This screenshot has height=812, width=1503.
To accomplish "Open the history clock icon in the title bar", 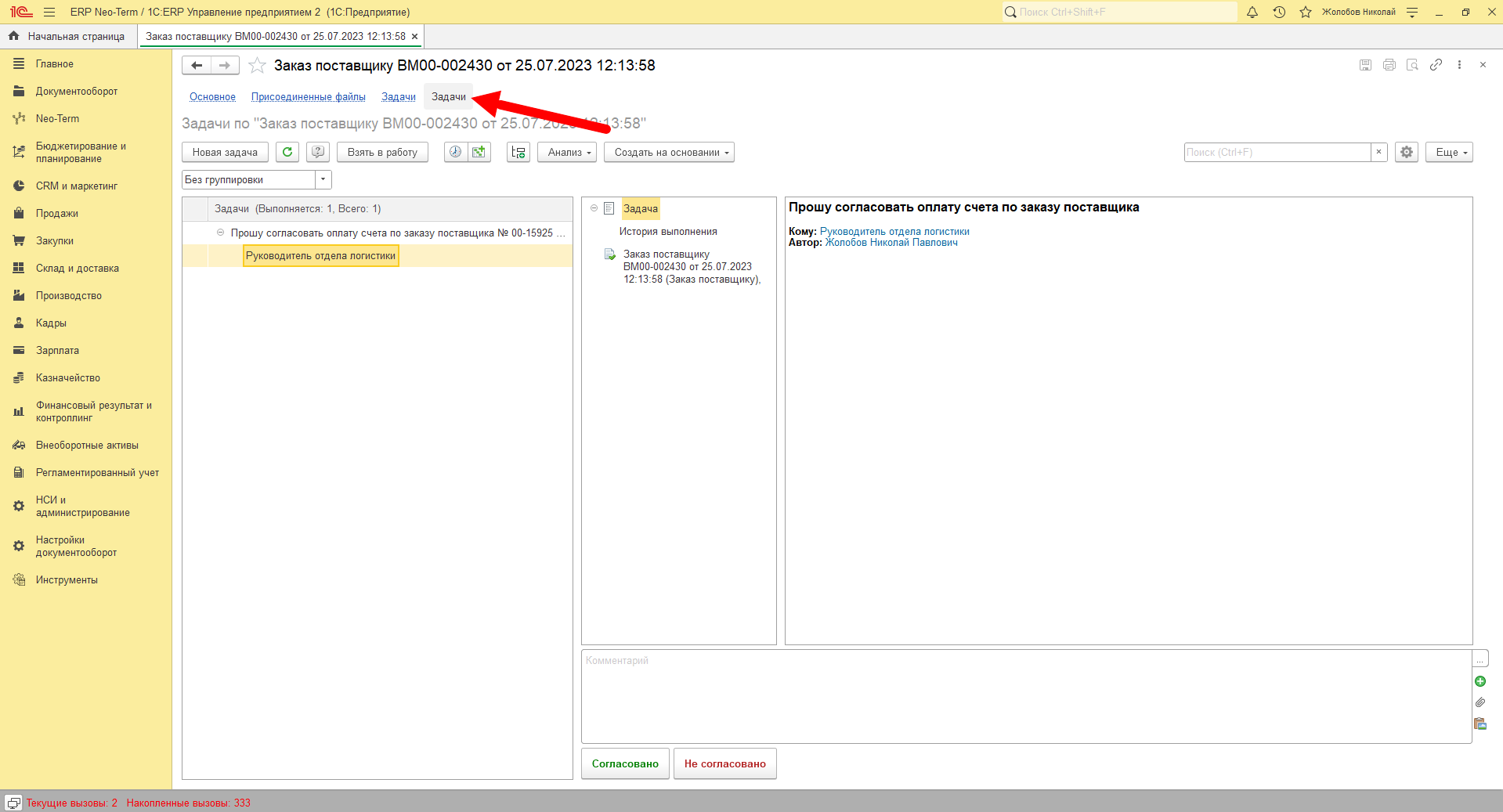I will [x=1279, y=12].
